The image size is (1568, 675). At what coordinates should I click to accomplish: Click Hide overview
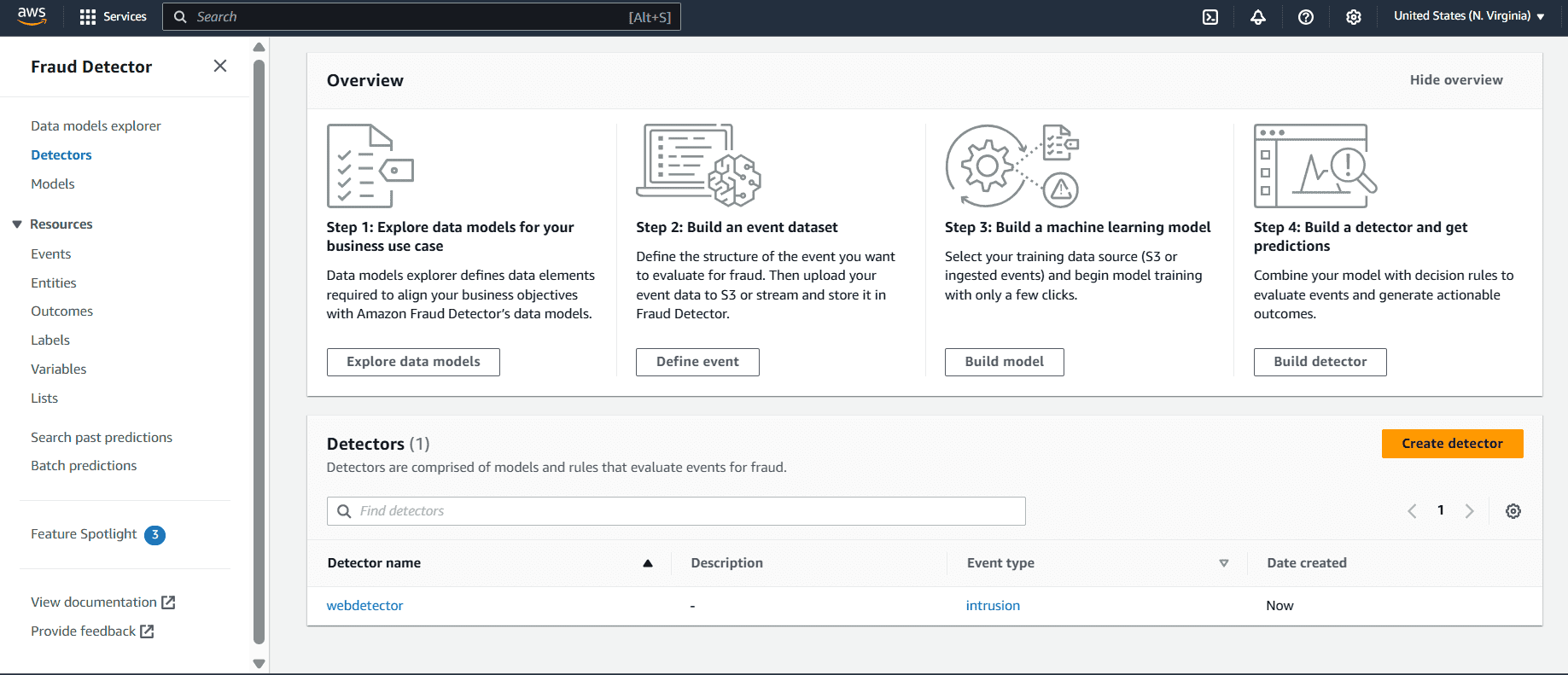(1456, 79)
